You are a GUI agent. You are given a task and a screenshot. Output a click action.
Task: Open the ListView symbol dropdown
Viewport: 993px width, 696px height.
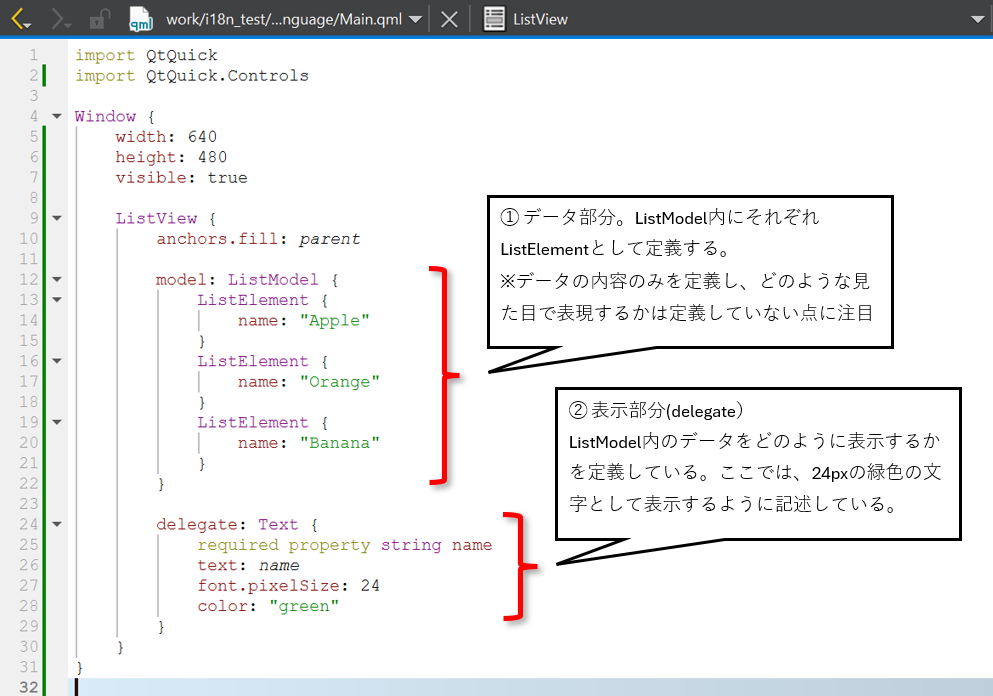[740, 19]
